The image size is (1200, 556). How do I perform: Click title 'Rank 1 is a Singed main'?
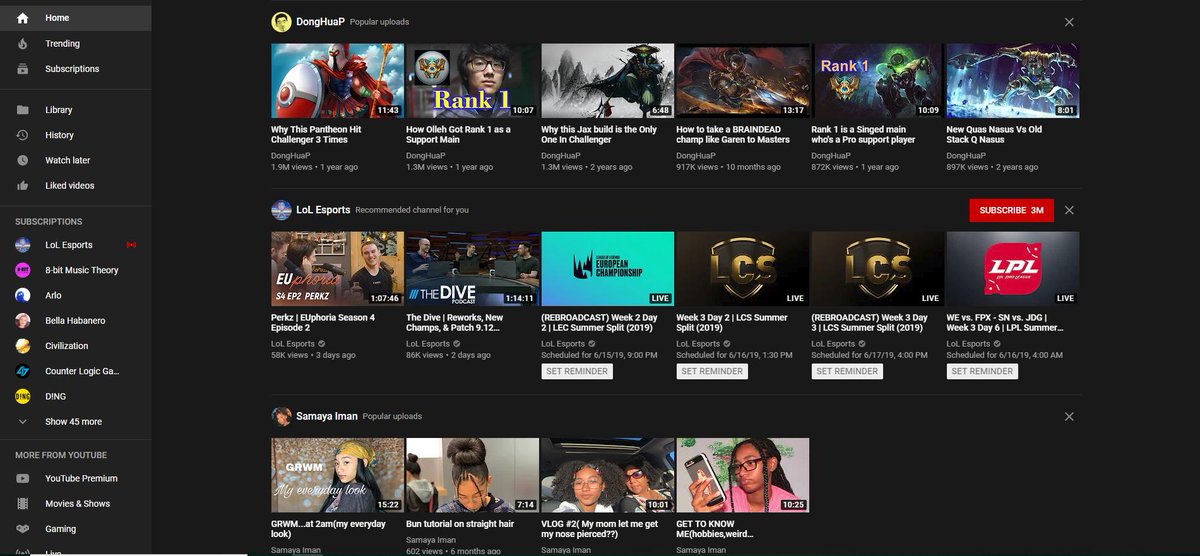[863, 134]
